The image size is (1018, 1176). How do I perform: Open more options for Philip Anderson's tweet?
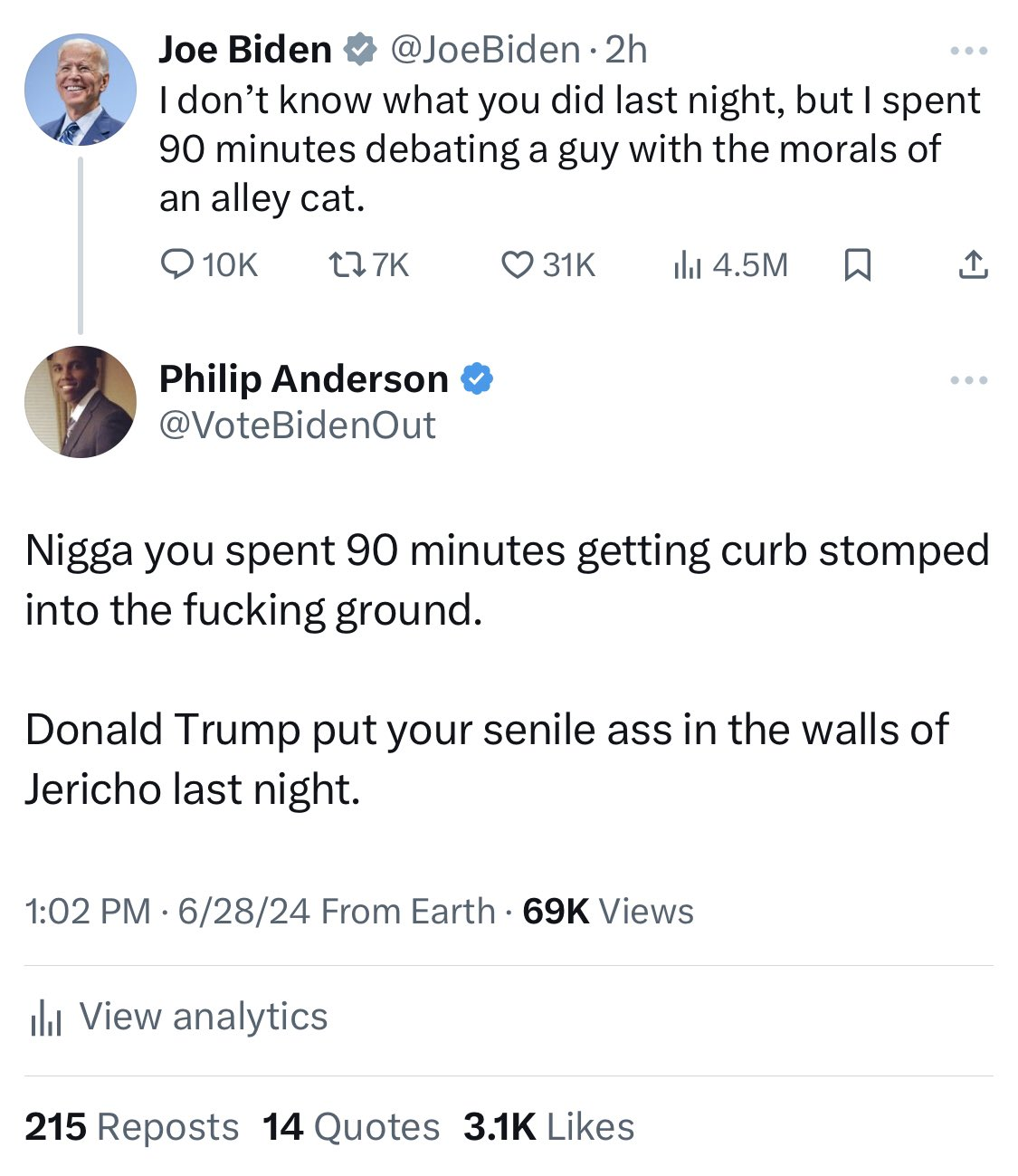pos(969,380)
